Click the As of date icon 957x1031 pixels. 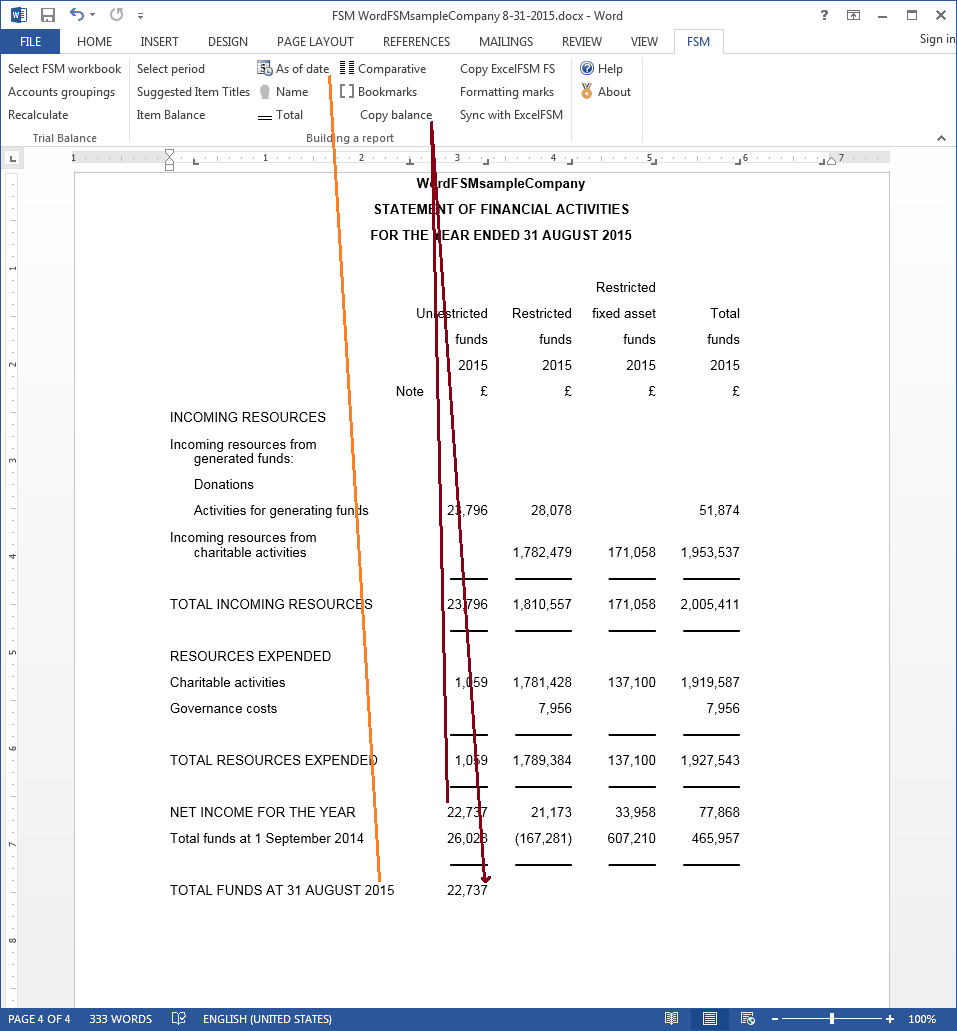click(x=264, y=68)
